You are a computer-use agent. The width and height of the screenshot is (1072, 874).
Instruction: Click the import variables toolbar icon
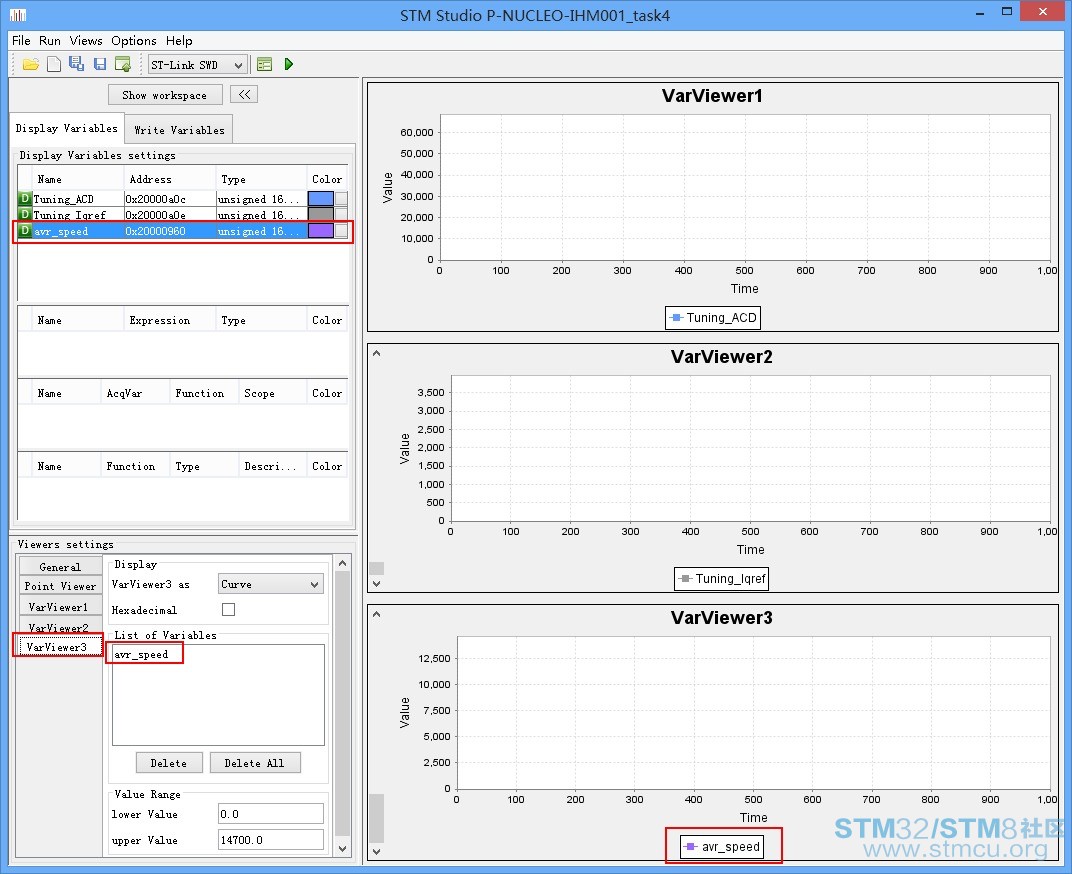point(123,64)
